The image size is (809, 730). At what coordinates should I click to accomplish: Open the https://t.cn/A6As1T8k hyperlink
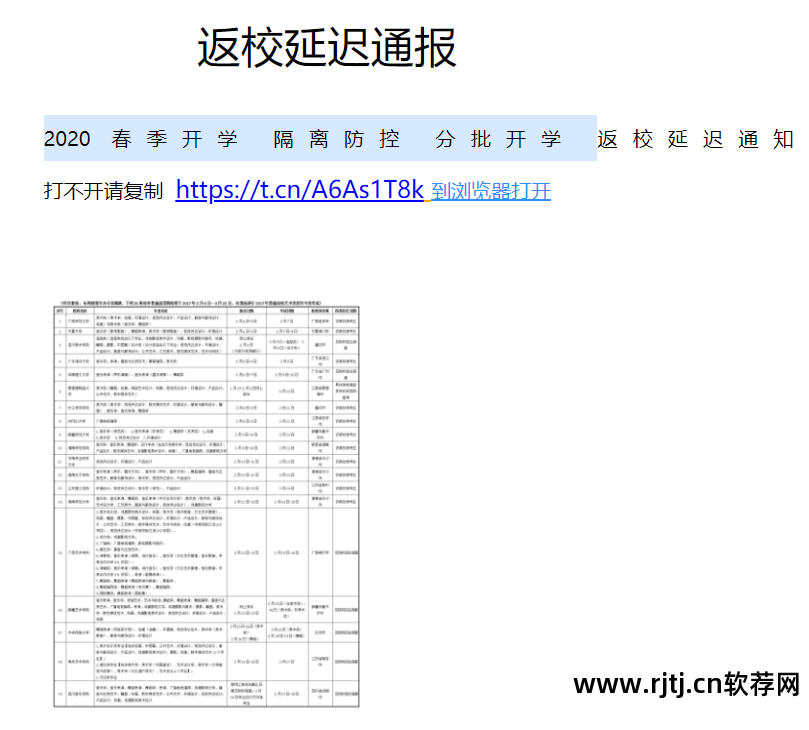tap(298, 189)
